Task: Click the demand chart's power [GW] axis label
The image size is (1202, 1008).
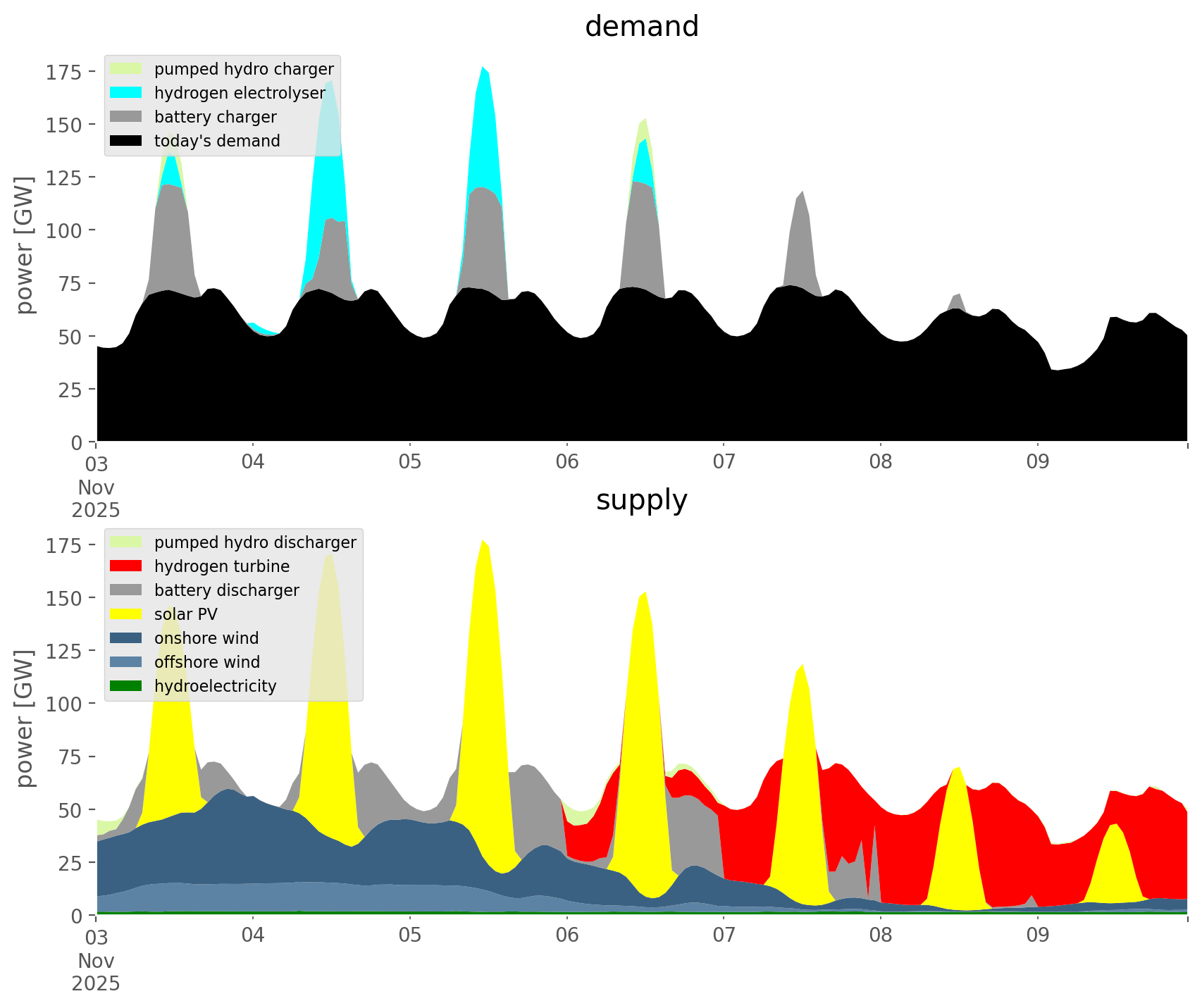Action: point(25,245)
